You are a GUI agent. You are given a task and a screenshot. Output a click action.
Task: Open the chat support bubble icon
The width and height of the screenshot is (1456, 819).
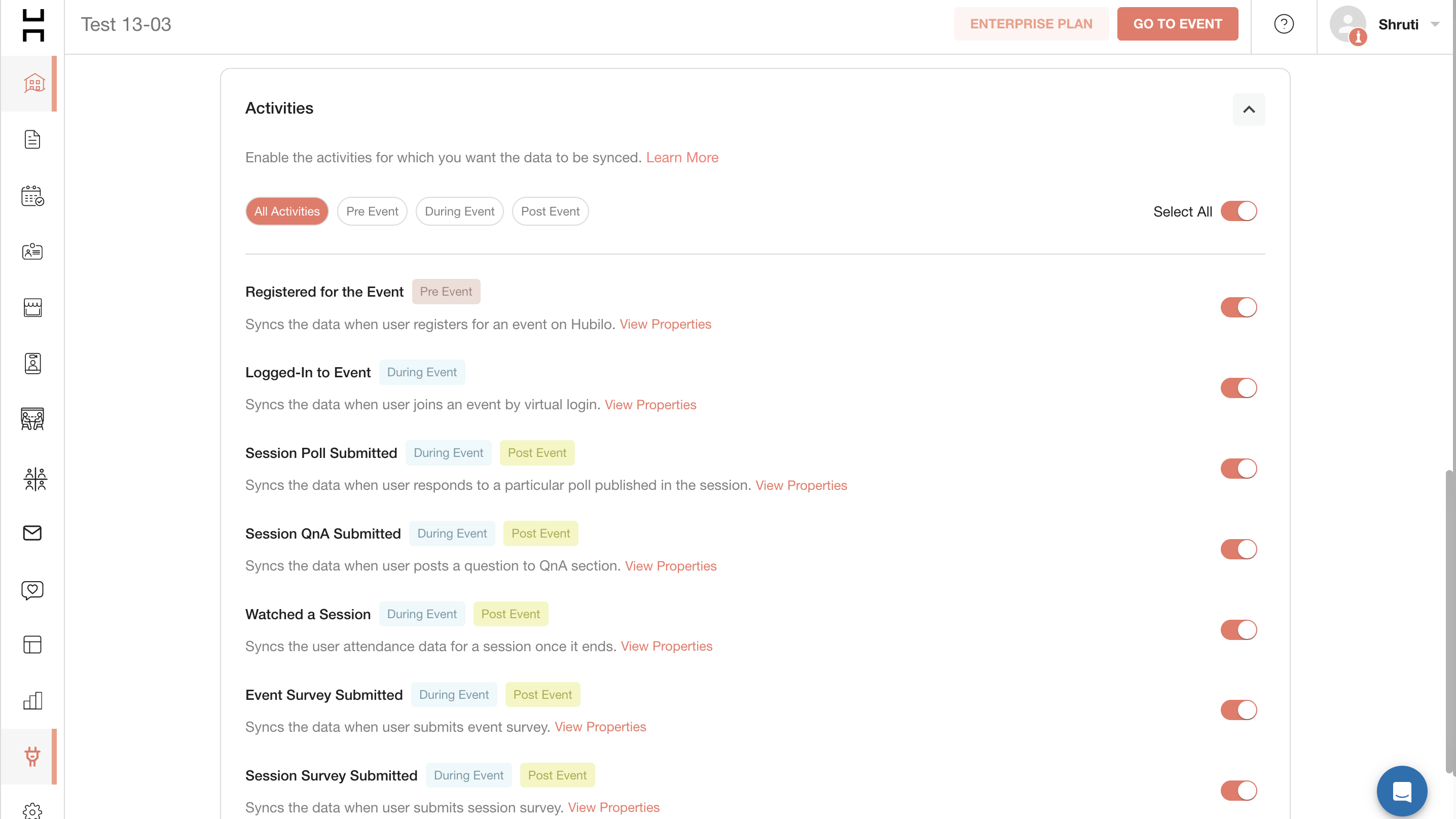tap(1402, 791)
